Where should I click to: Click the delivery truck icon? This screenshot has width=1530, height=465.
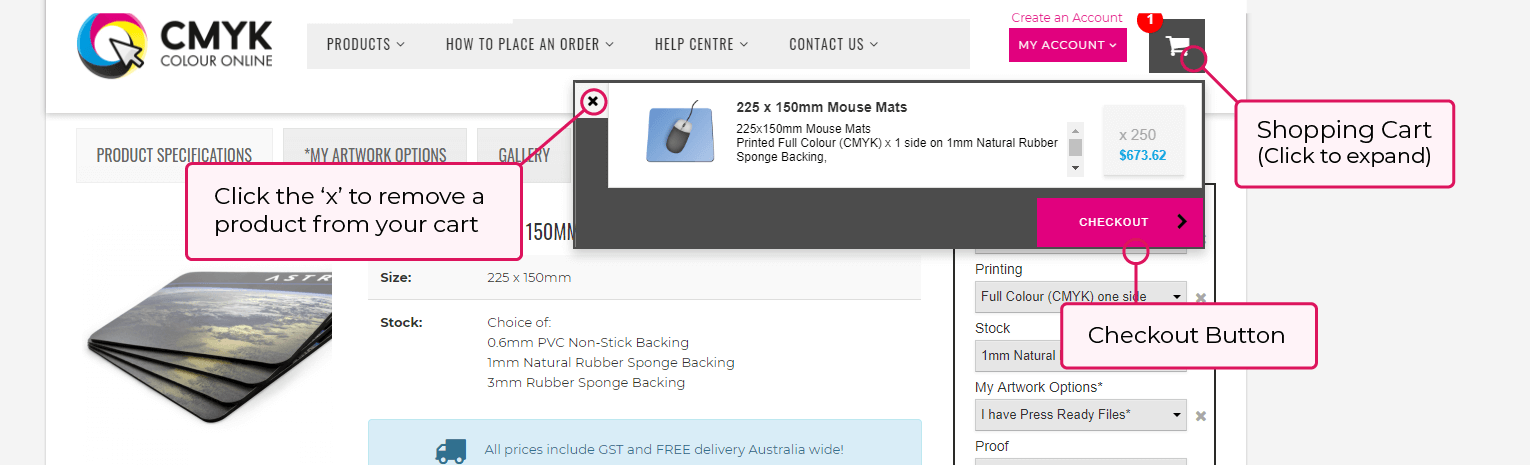tap(451, 450)
